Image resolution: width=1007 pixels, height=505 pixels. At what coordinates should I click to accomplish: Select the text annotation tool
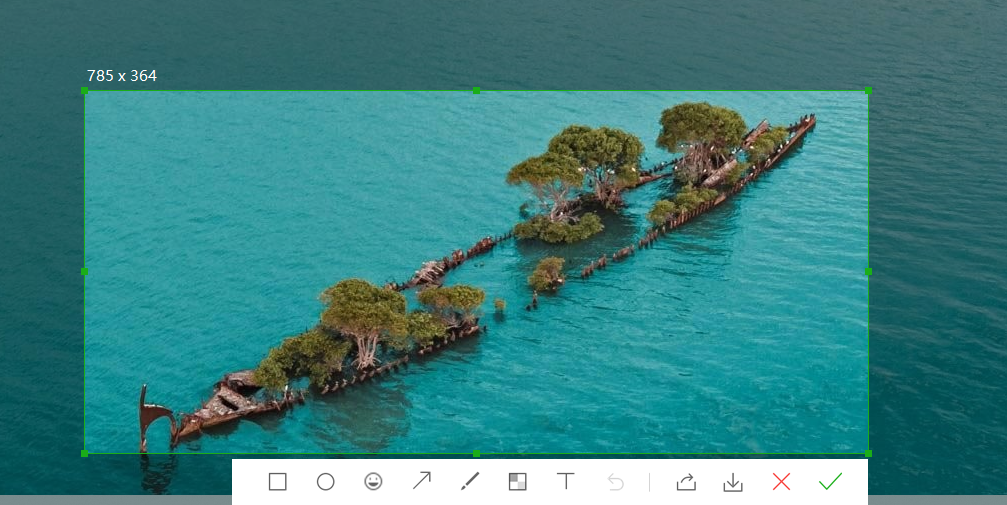tap(566, 481)
